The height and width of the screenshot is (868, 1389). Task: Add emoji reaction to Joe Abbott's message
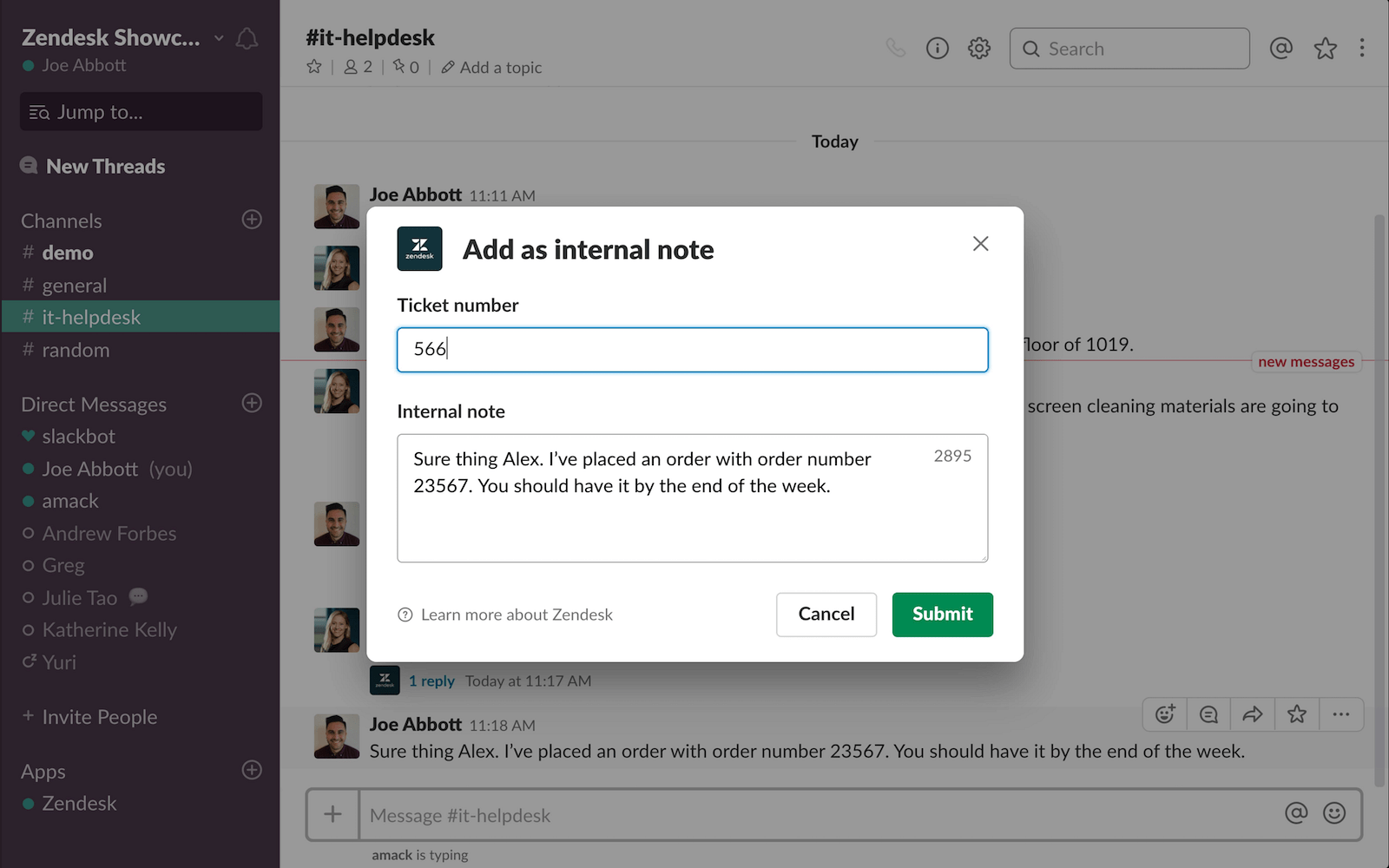coord(1164,713)
